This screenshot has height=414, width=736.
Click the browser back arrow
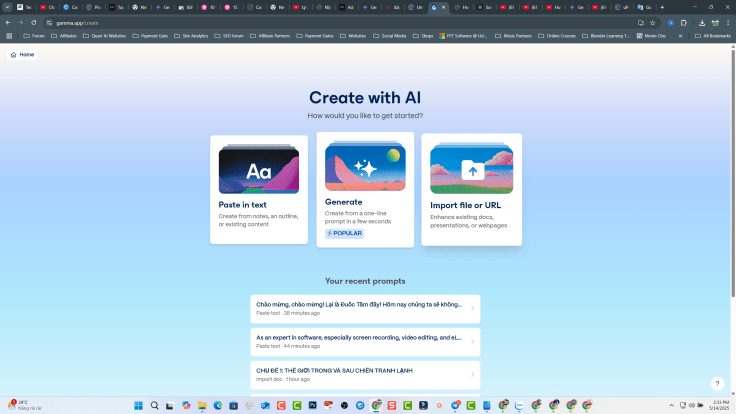pyautogui.click(x=8, y=22)
